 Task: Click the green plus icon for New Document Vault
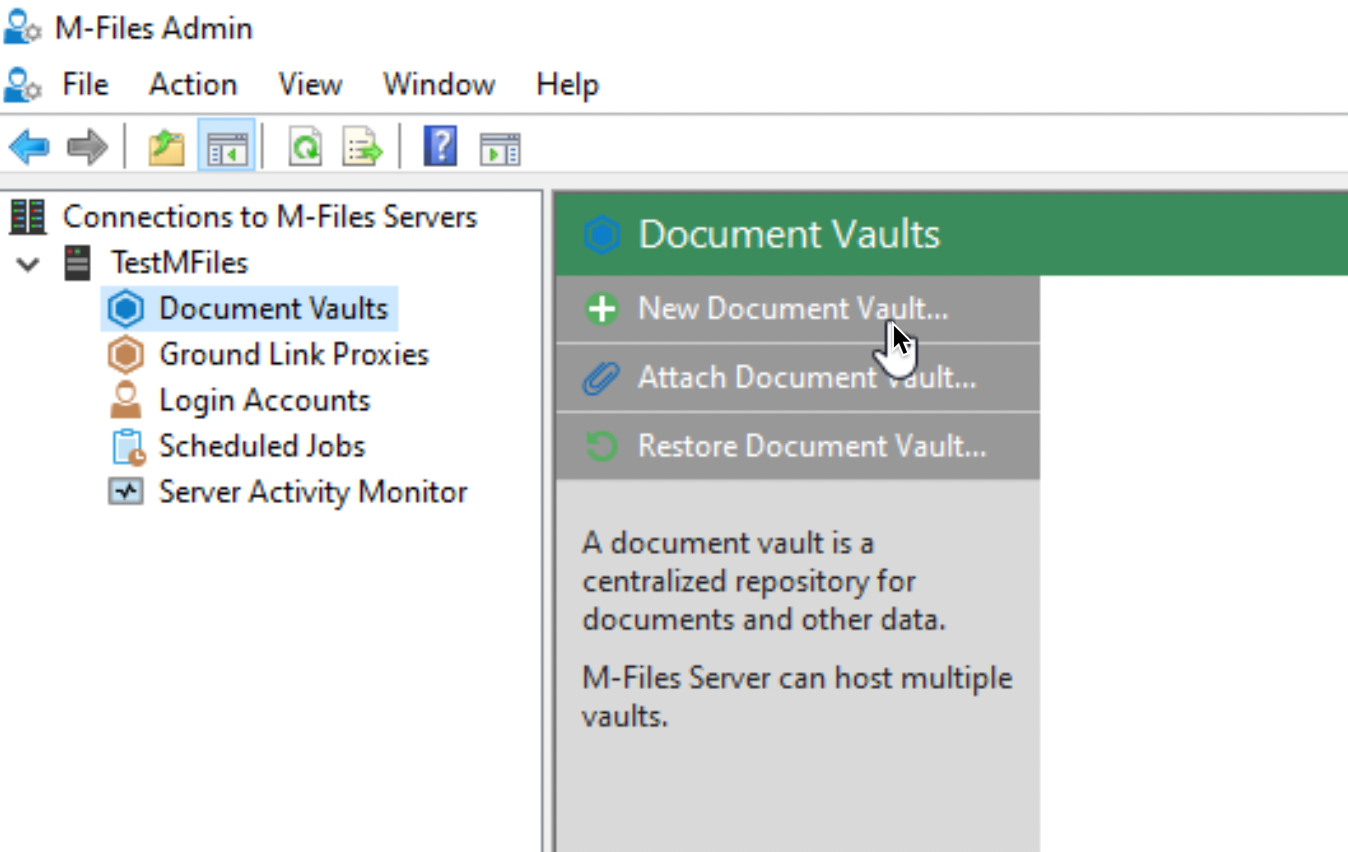tap(601, 309)
